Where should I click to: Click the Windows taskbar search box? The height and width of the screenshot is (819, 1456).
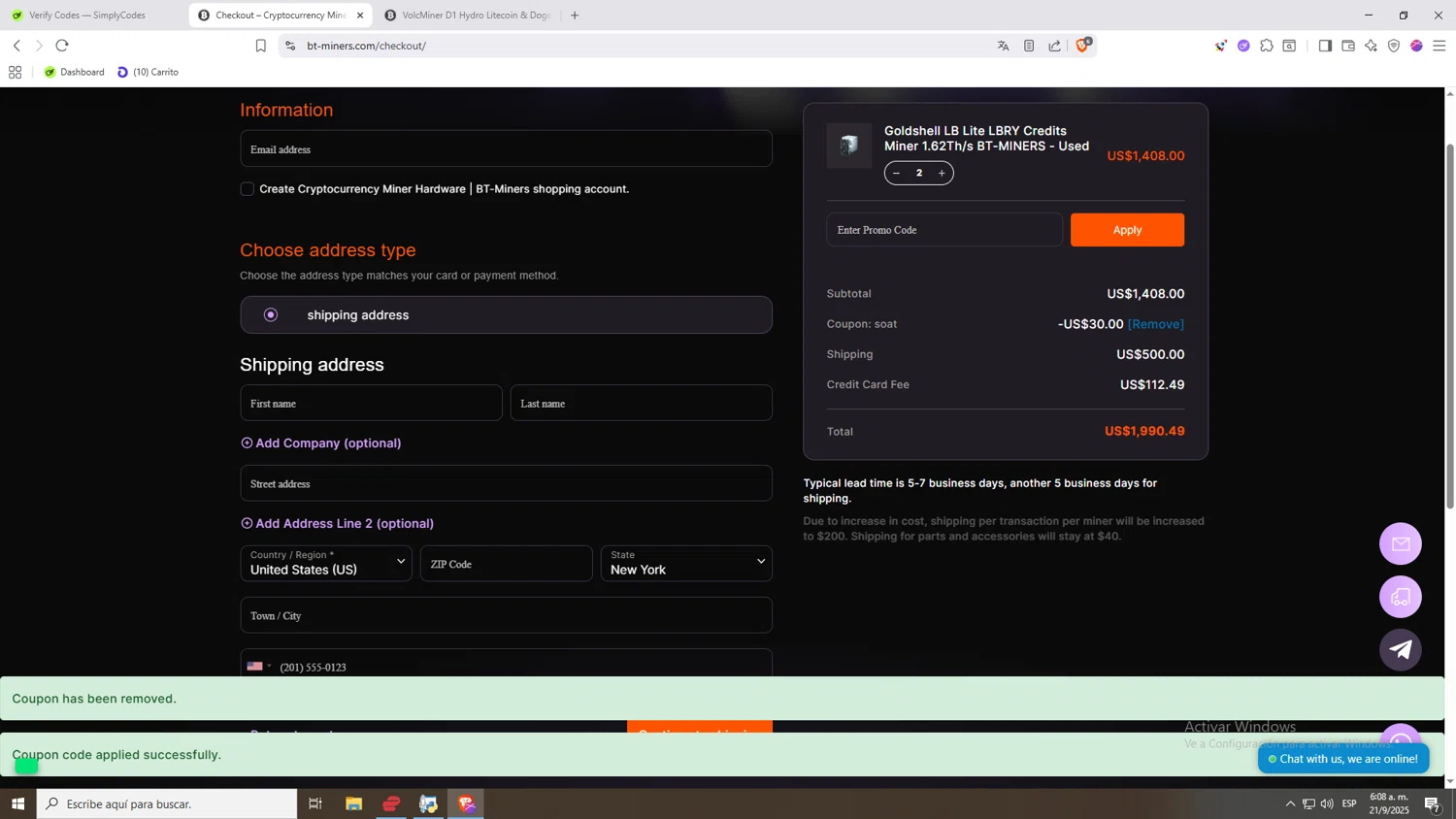click(167, 803)
